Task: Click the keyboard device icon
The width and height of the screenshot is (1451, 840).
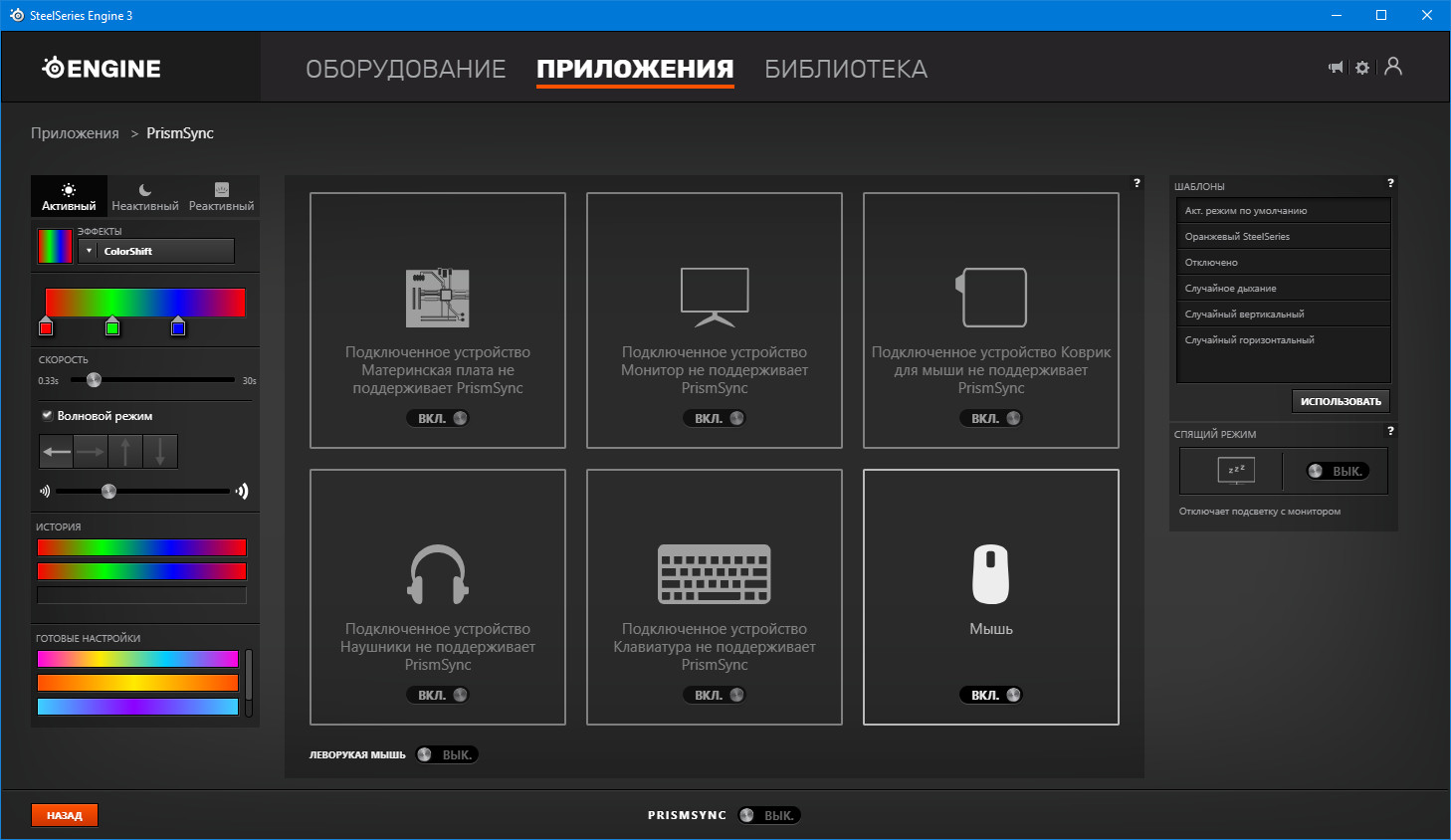Action: pyautogui.click(x=715, y=574)
